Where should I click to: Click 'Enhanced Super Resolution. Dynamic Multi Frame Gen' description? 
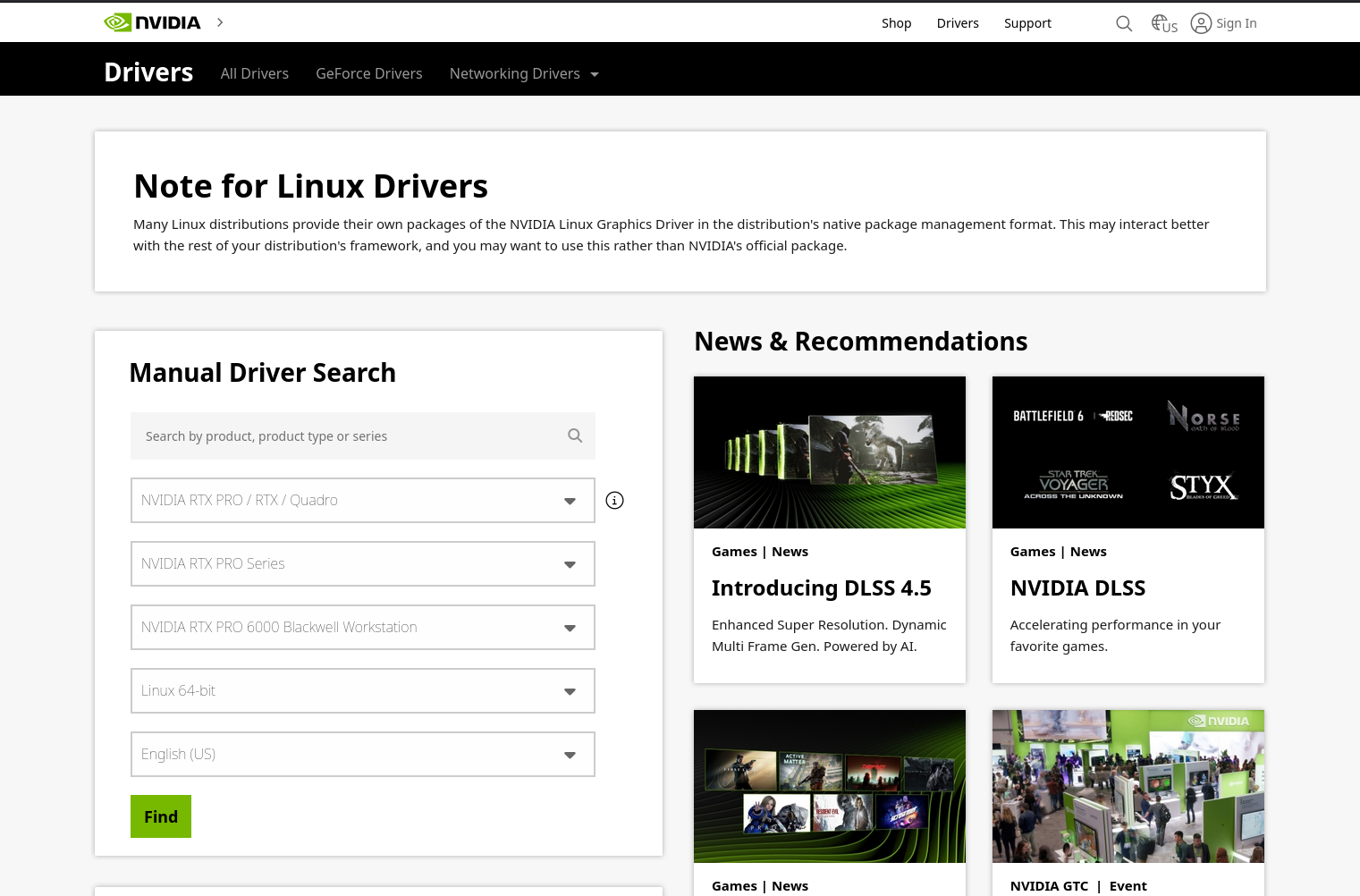tap(829, 635)
